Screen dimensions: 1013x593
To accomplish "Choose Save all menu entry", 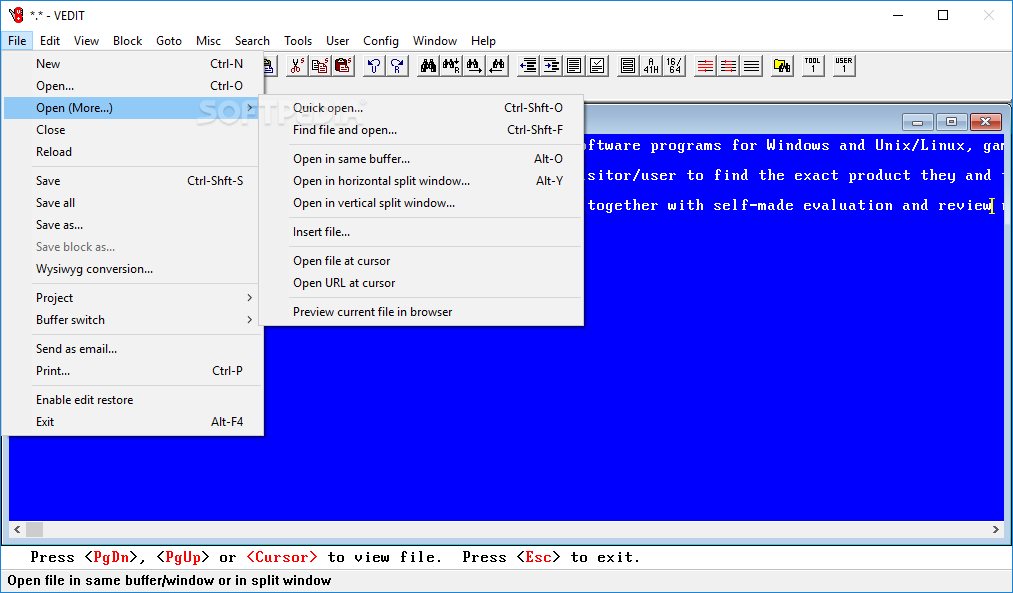I will [x=133, y=202].
